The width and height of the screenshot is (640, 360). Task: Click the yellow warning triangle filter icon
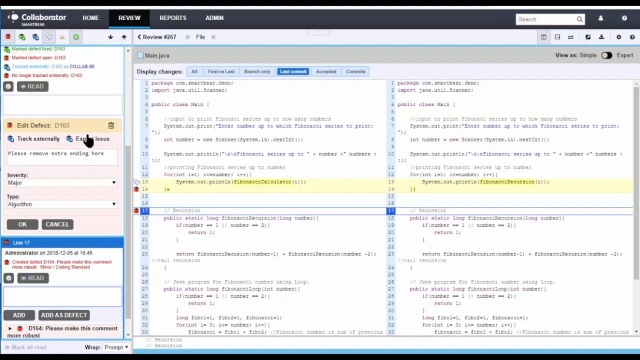(62, 37)
